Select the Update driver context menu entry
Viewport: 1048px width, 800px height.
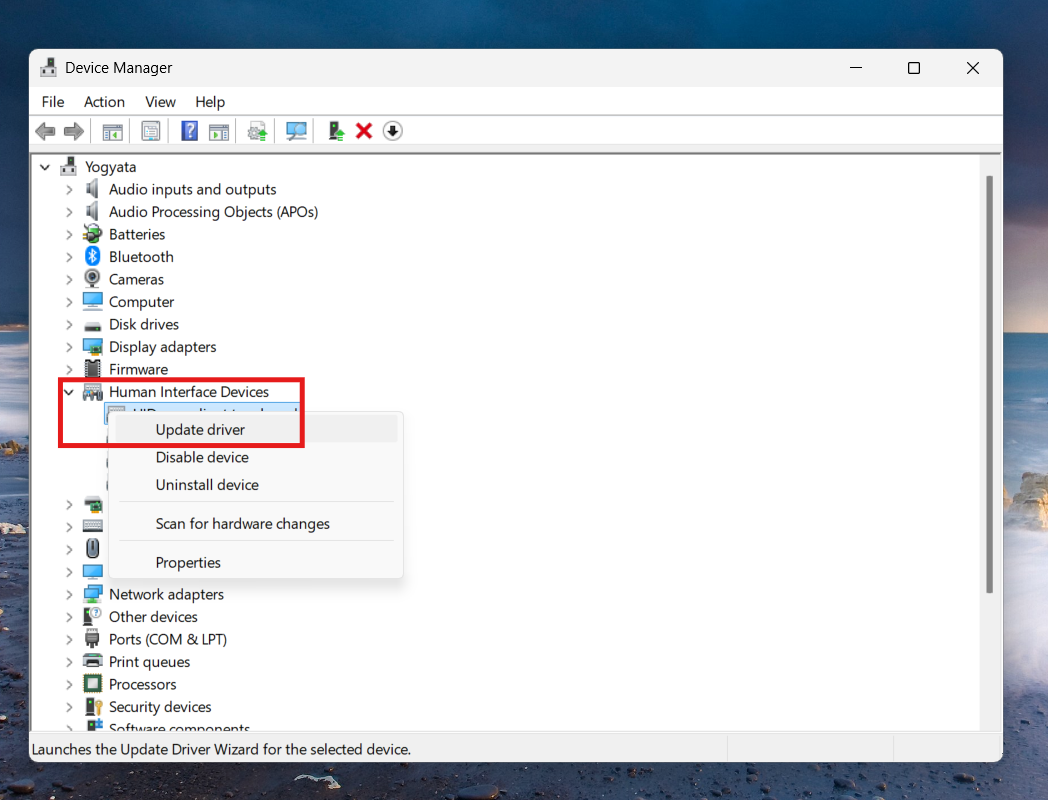(x=199, y=429)
